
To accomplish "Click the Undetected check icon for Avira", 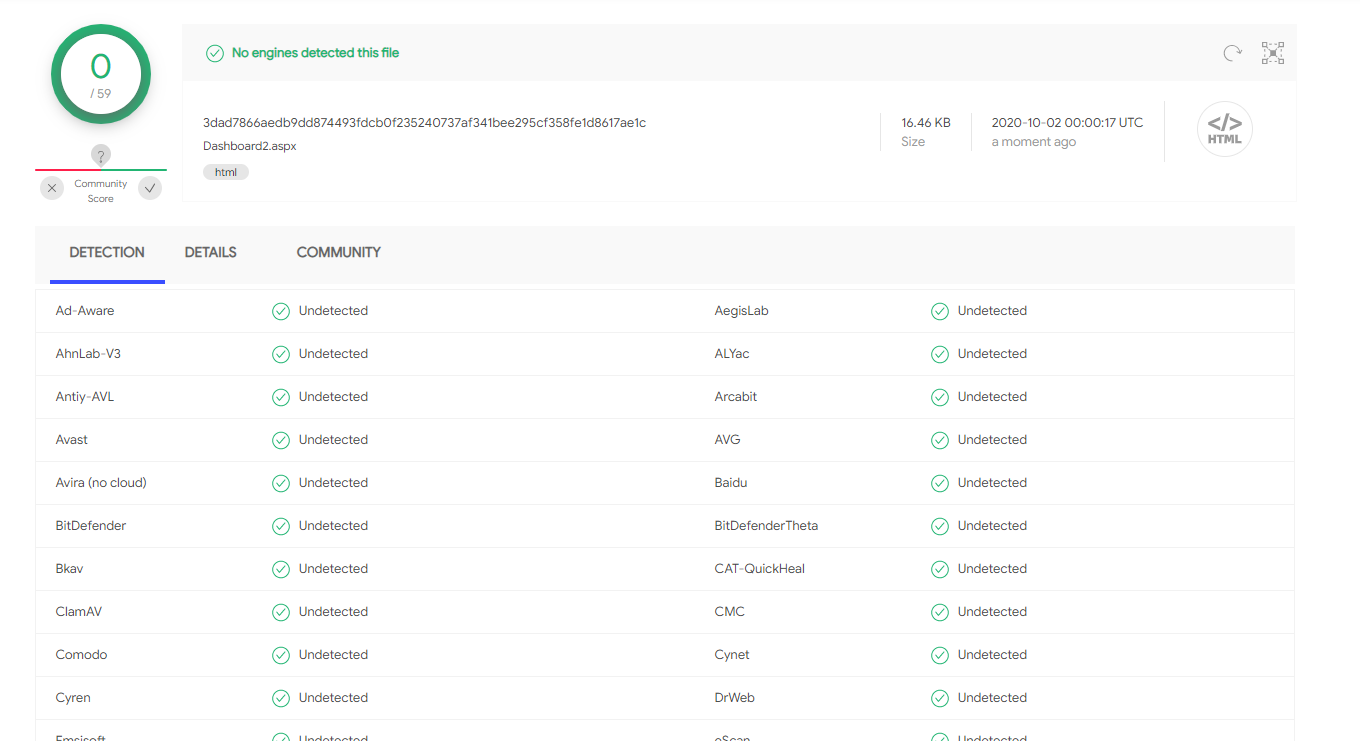I will [x=281, y=483].
